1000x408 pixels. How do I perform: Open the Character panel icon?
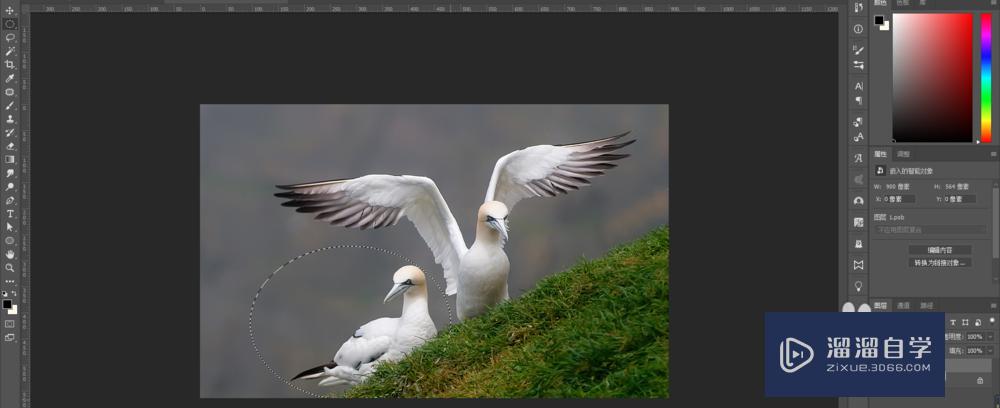[858, 86]
